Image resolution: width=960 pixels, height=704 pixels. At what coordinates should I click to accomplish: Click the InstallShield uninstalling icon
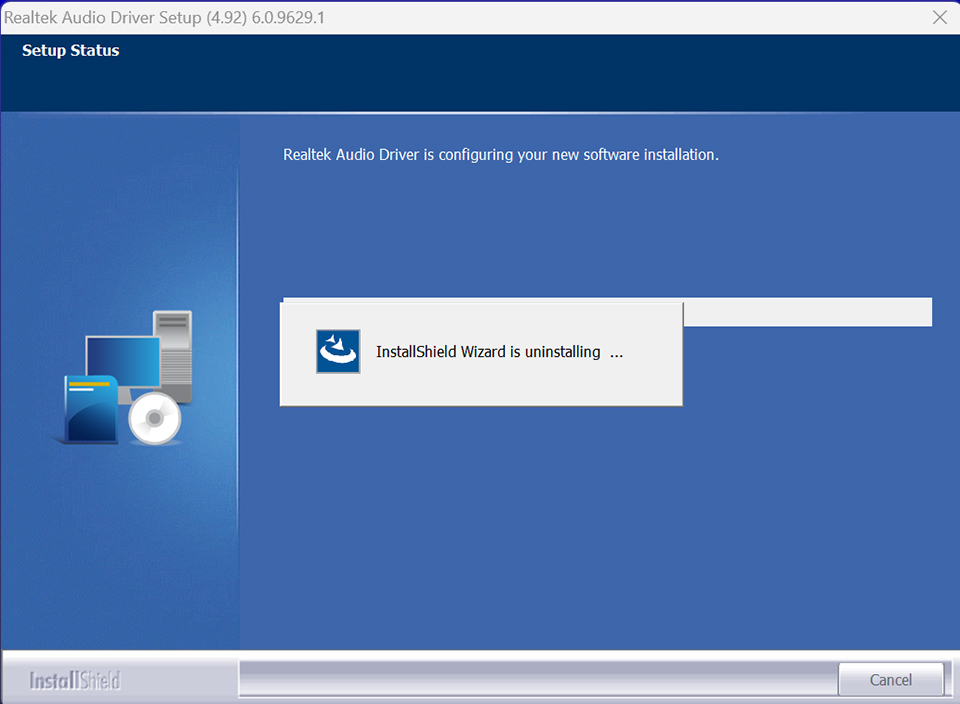338,351
